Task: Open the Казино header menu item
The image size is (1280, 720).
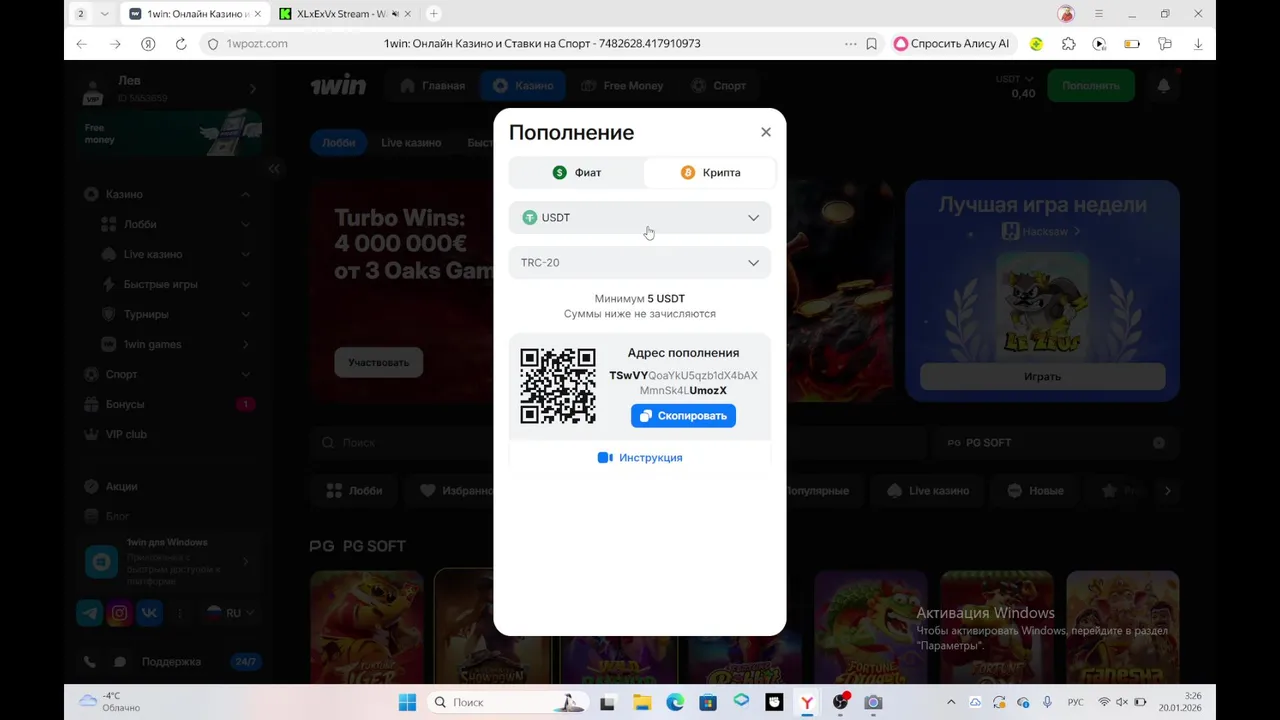Action: point(523,86)
